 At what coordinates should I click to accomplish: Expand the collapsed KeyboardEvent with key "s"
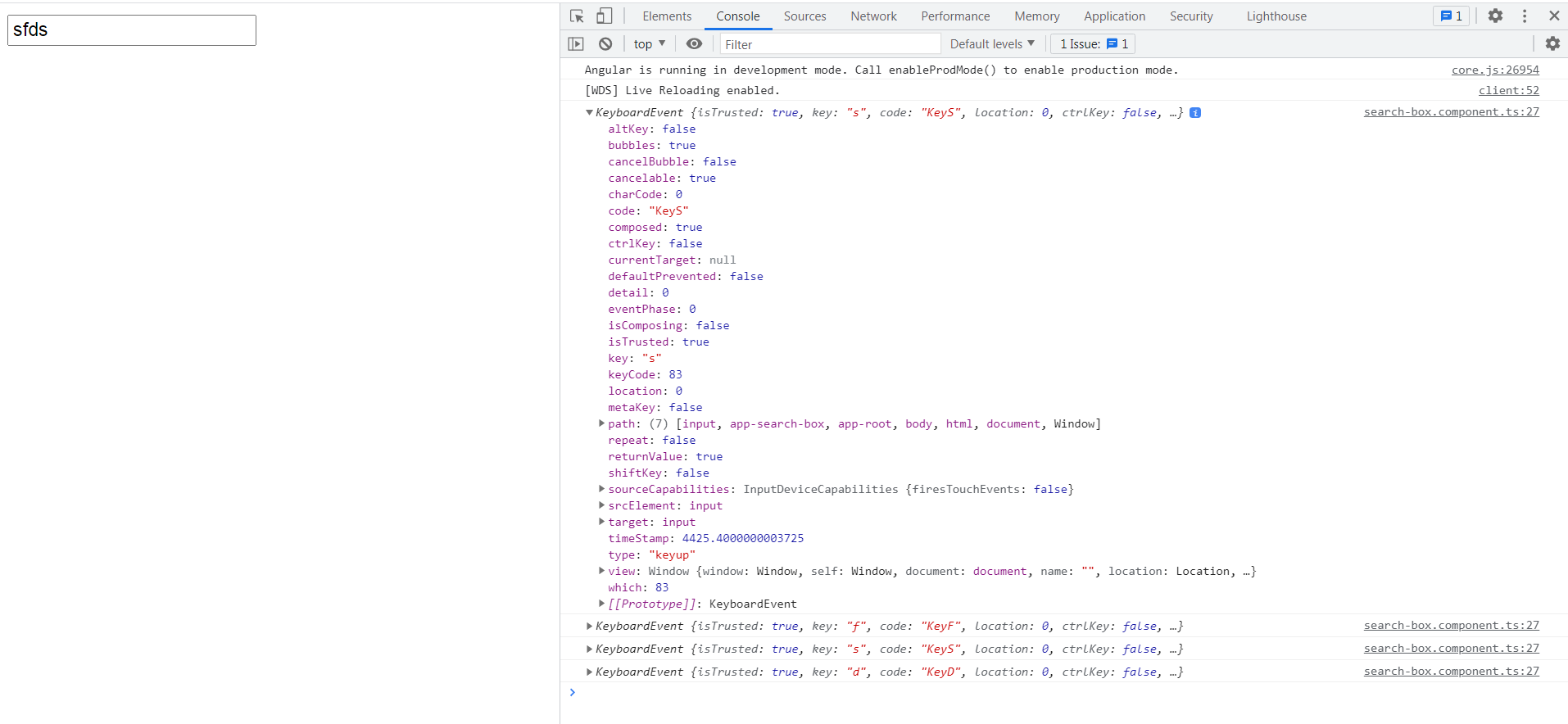tap(589, 649)
